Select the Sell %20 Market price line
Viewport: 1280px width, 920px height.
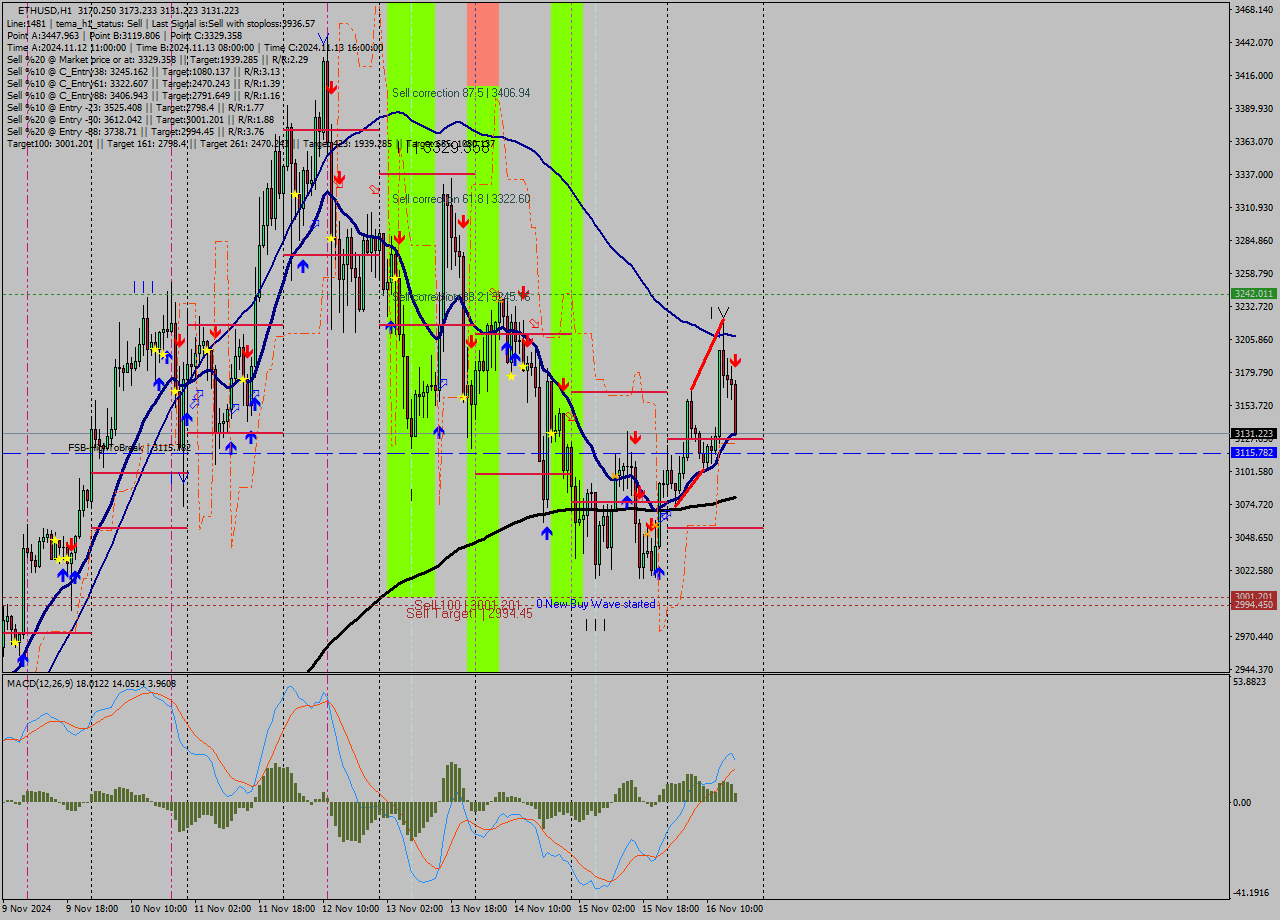[x=156, y=59]
